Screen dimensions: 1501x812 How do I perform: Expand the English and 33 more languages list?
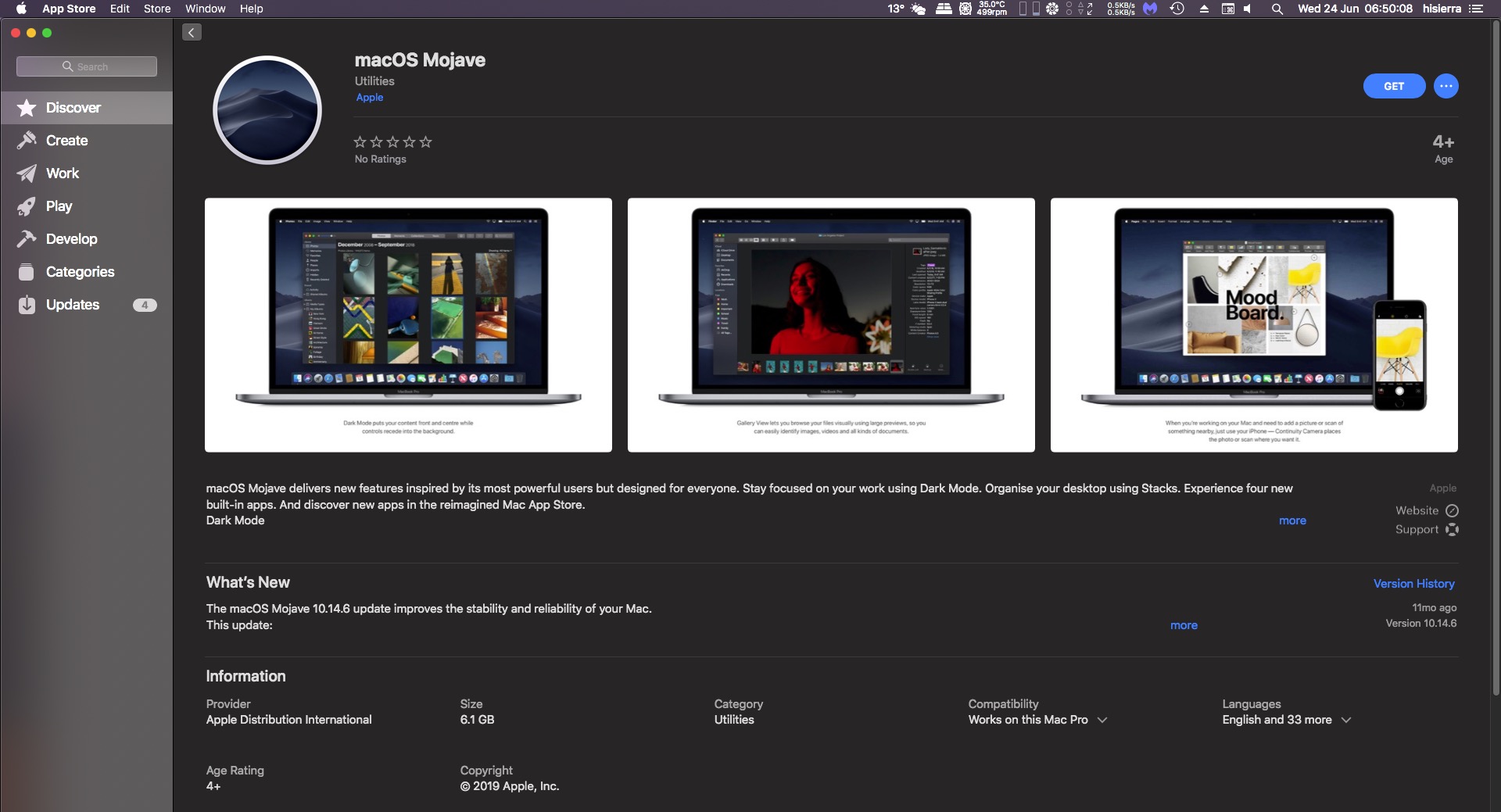point(1346,720)
